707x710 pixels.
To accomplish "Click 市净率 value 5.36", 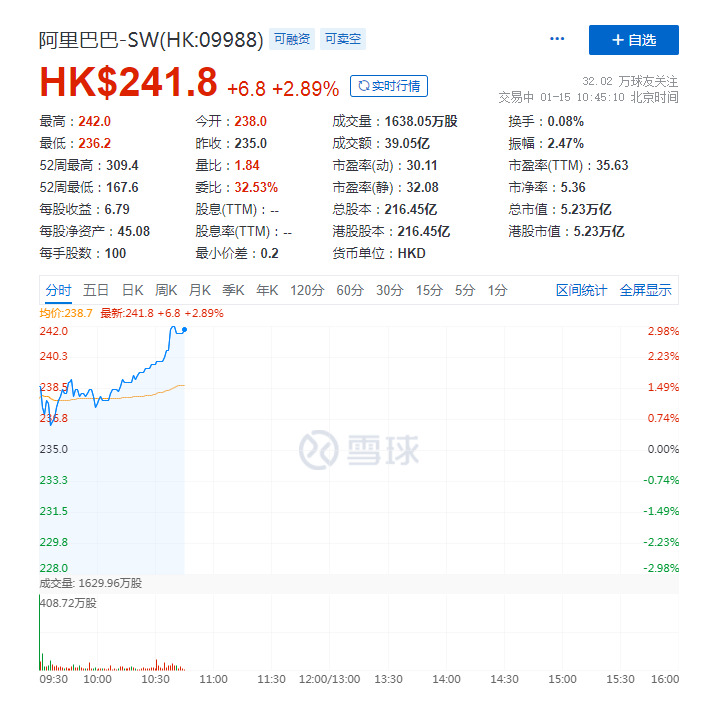I will (x=573, y=187).
